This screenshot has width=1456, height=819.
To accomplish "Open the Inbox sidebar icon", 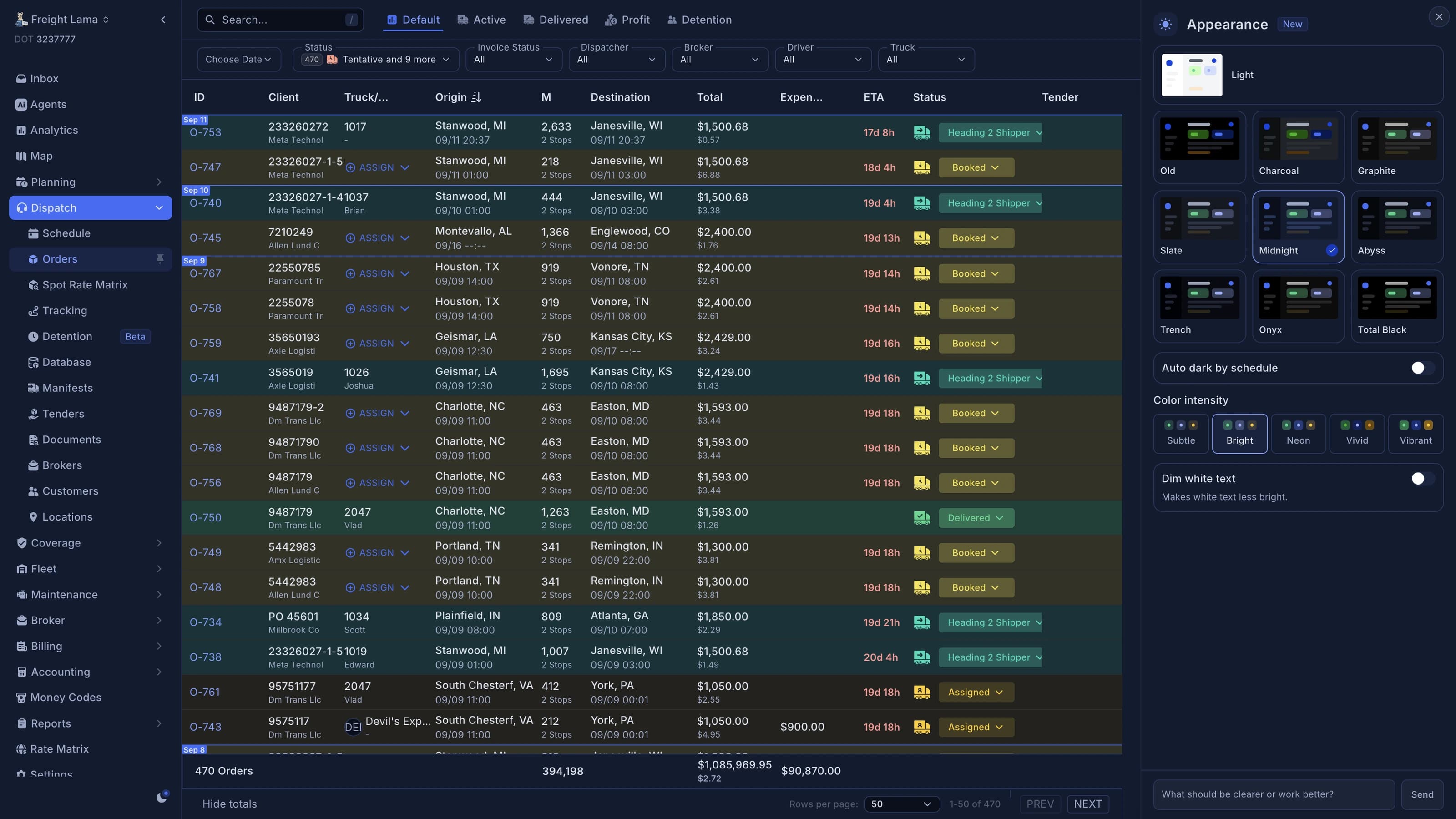I will click(21, 79).
